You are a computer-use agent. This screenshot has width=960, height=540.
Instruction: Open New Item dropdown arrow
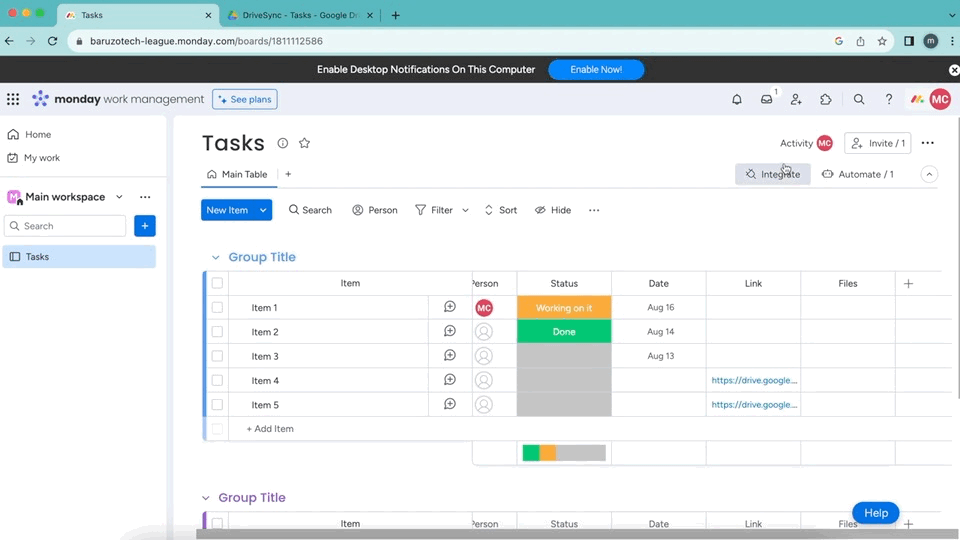(x=263, y=210)
